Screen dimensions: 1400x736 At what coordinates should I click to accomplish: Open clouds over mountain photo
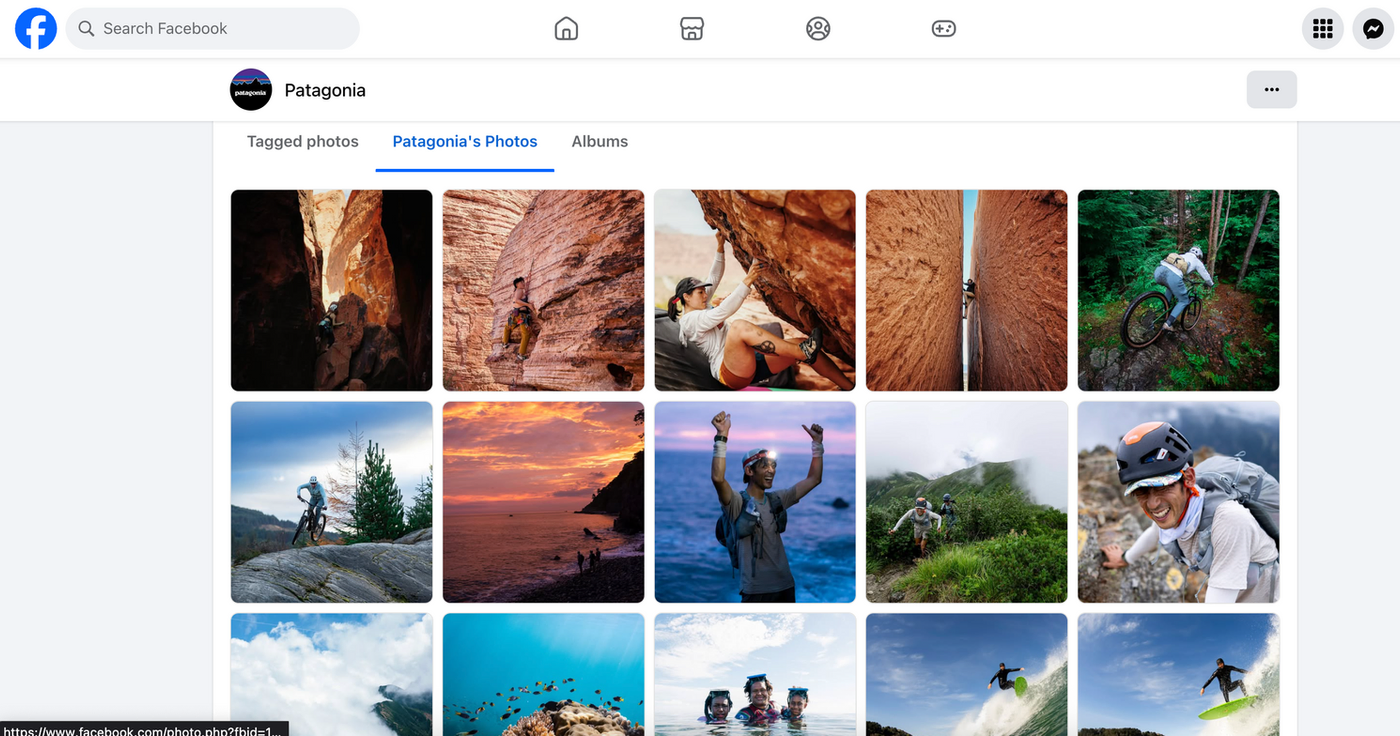[x=332, y=675]
